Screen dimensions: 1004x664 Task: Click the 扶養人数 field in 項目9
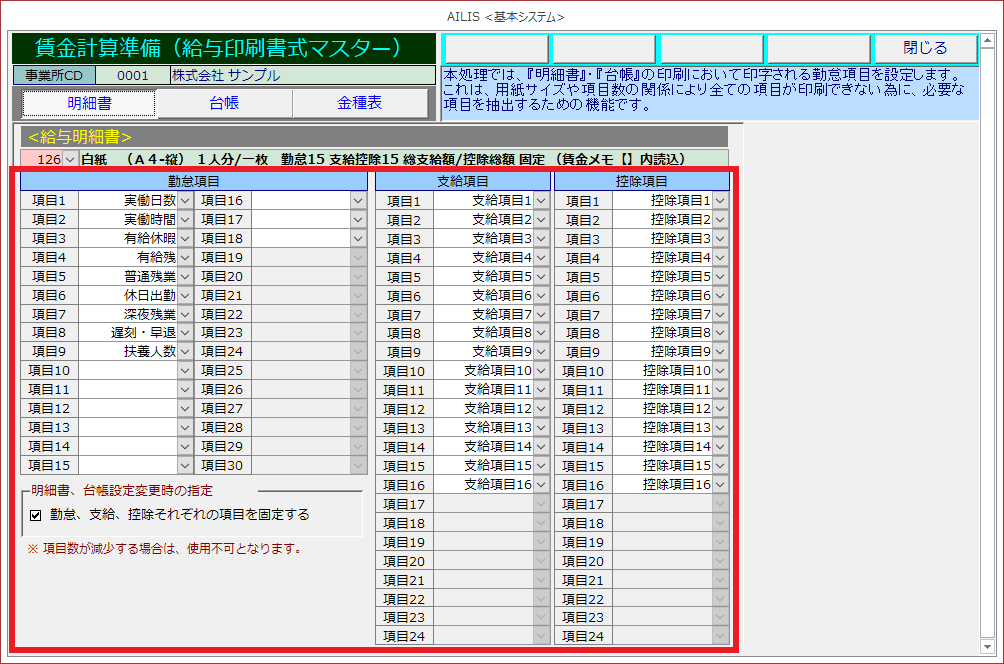[x=127, y=351]
